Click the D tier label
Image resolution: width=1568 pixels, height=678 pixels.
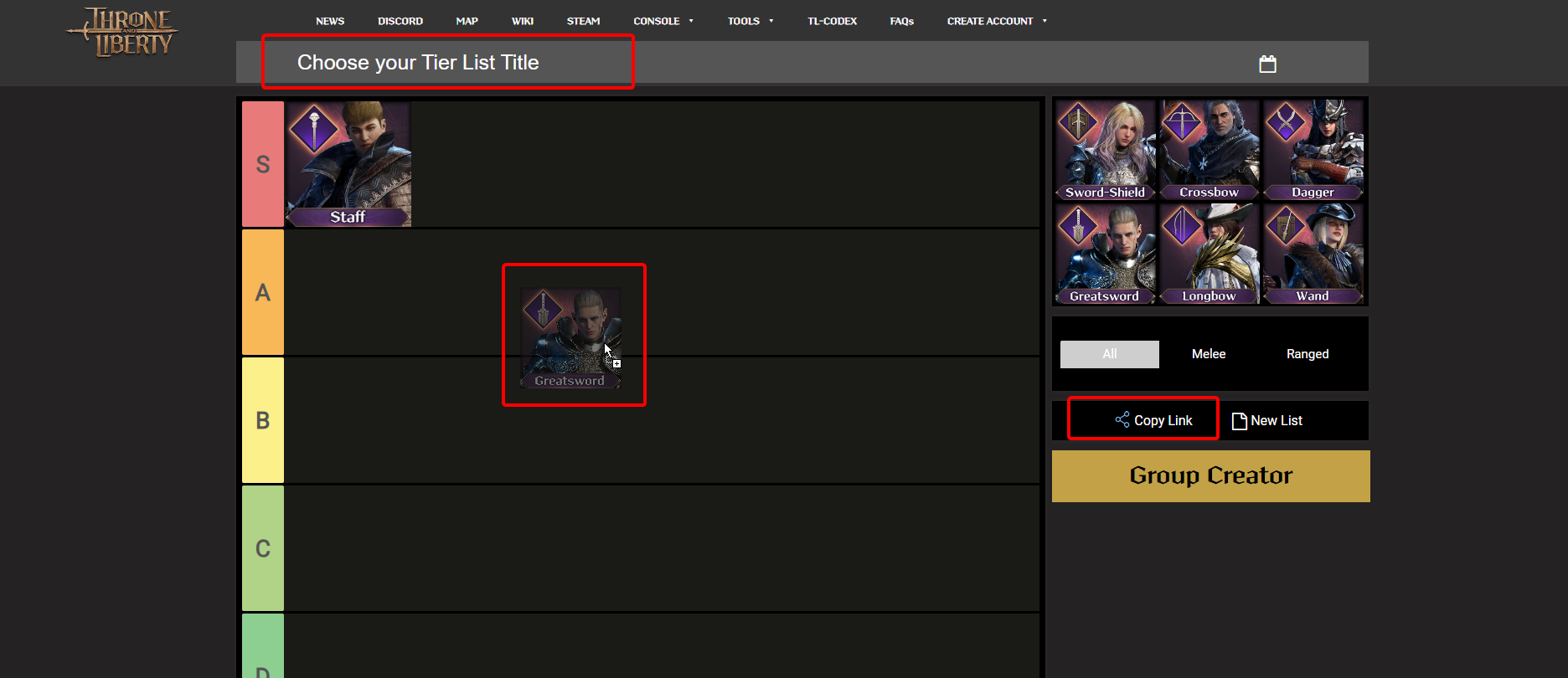[263, 646]
